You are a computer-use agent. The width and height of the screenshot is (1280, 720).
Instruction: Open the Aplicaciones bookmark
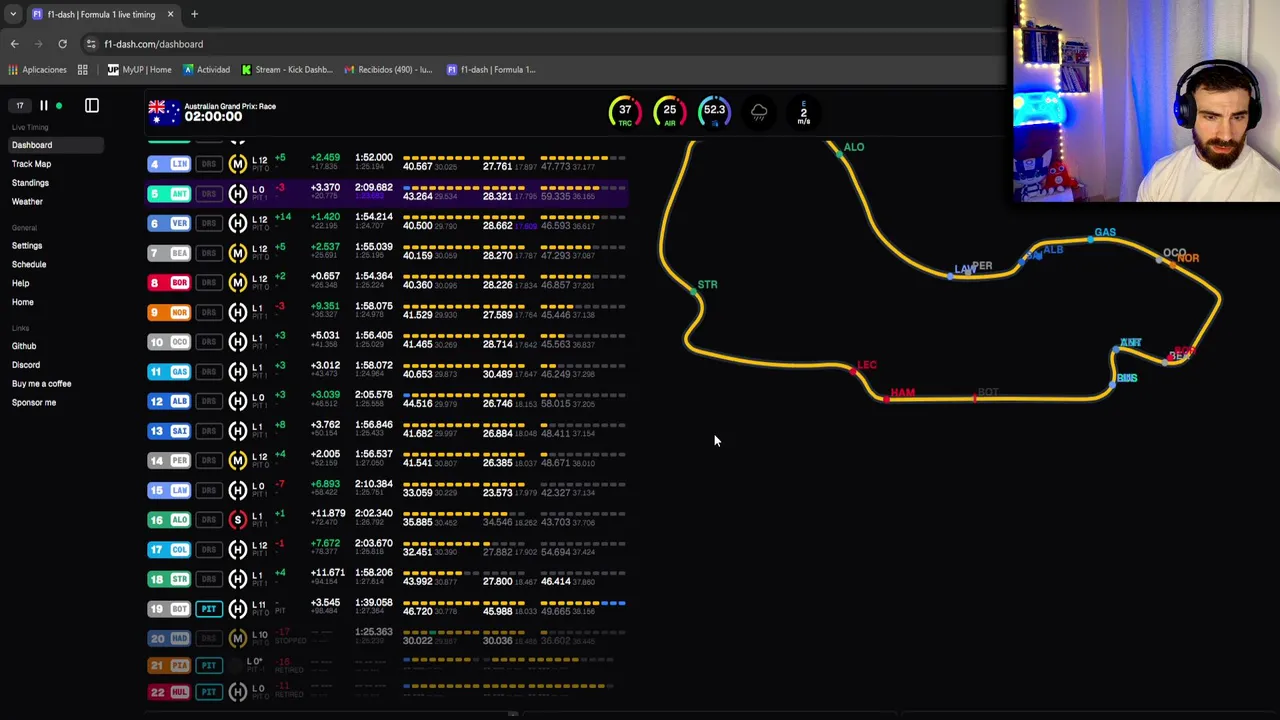[x=37, y=70]
